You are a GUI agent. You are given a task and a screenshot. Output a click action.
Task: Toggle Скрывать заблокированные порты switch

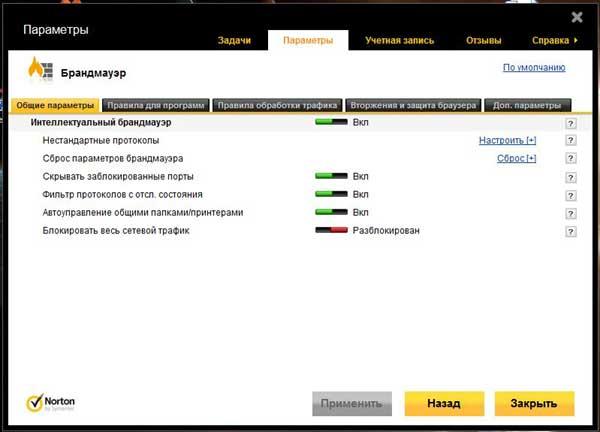pyautogui.click(x=331, y=176)
